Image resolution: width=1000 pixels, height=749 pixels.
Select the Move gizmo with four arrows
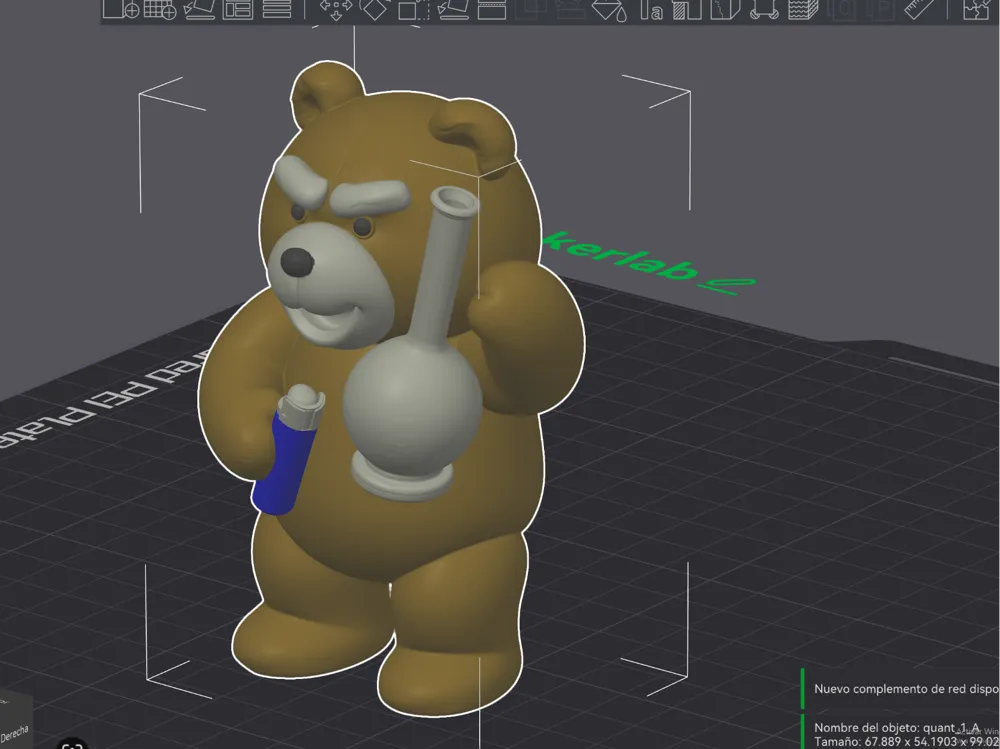pos(336,9)
